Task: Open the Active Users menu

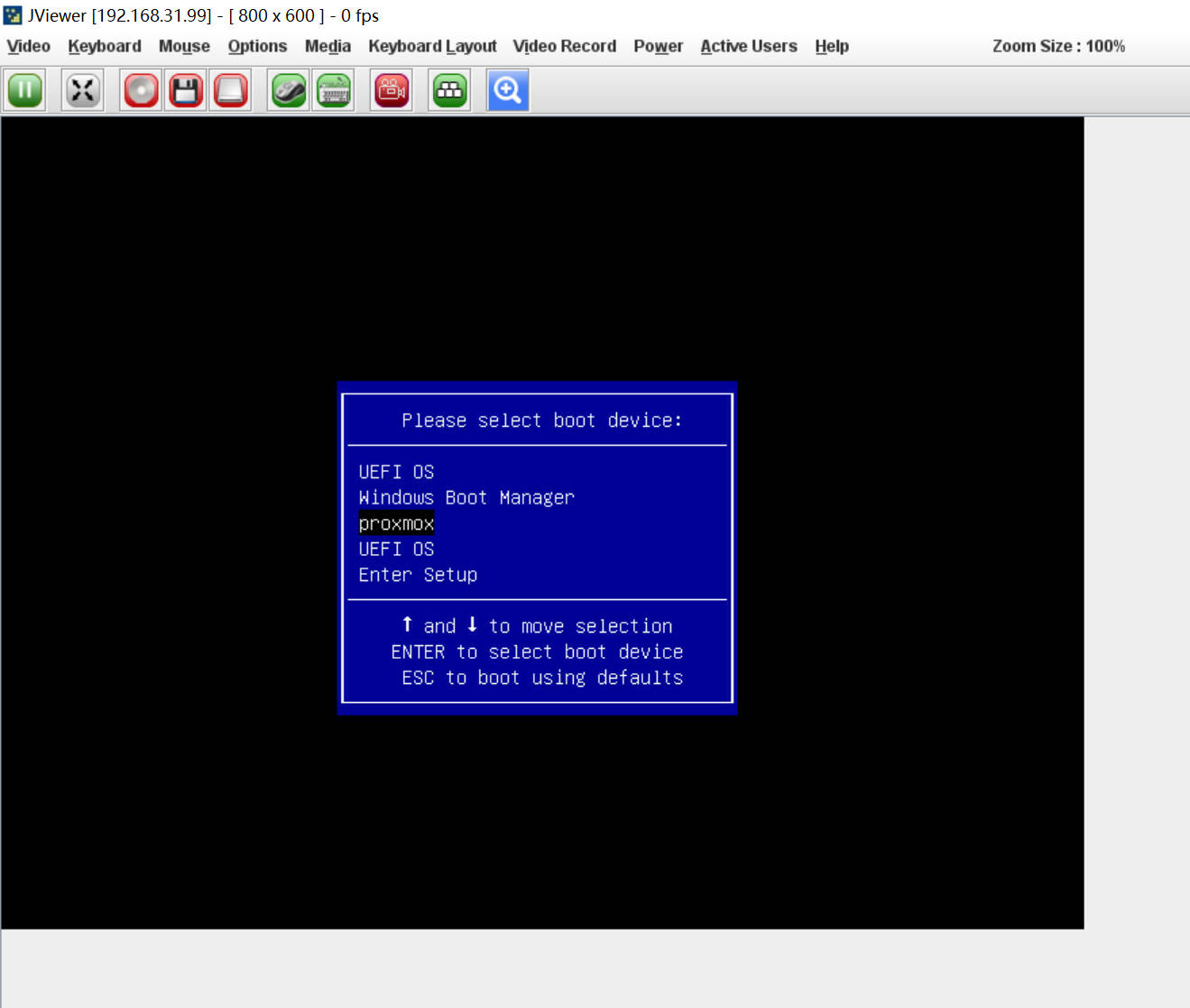Action: (x=749, y=46)
